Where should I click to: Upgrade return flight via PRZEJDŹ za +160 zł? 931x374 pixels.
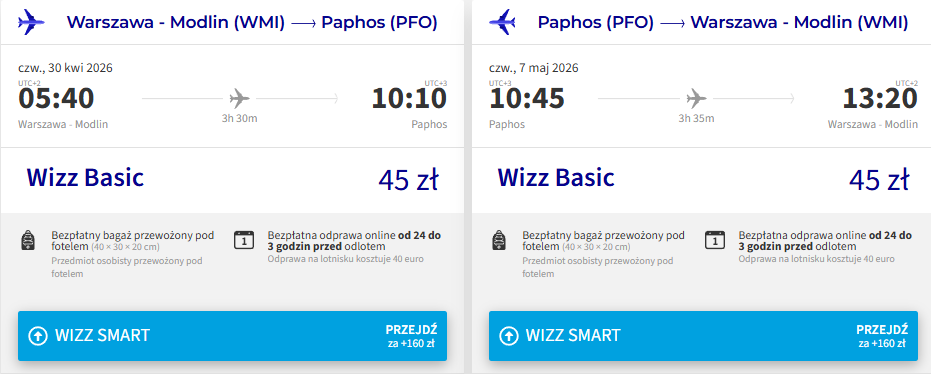[882, 336]
